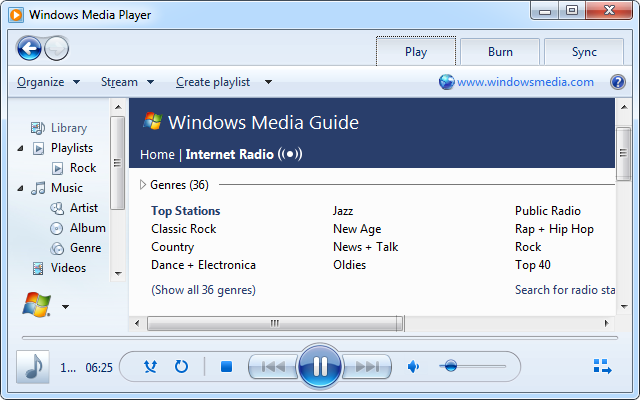Skip to the next track

pyautogui.click(x=368, y=367)
